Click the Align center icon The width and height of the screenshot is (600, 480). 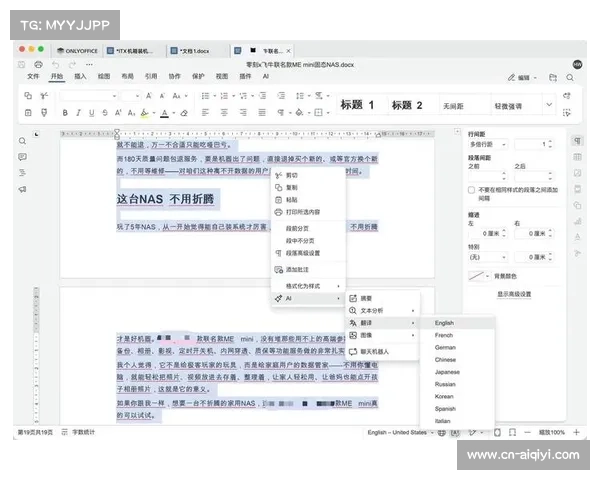pos(224,113)
